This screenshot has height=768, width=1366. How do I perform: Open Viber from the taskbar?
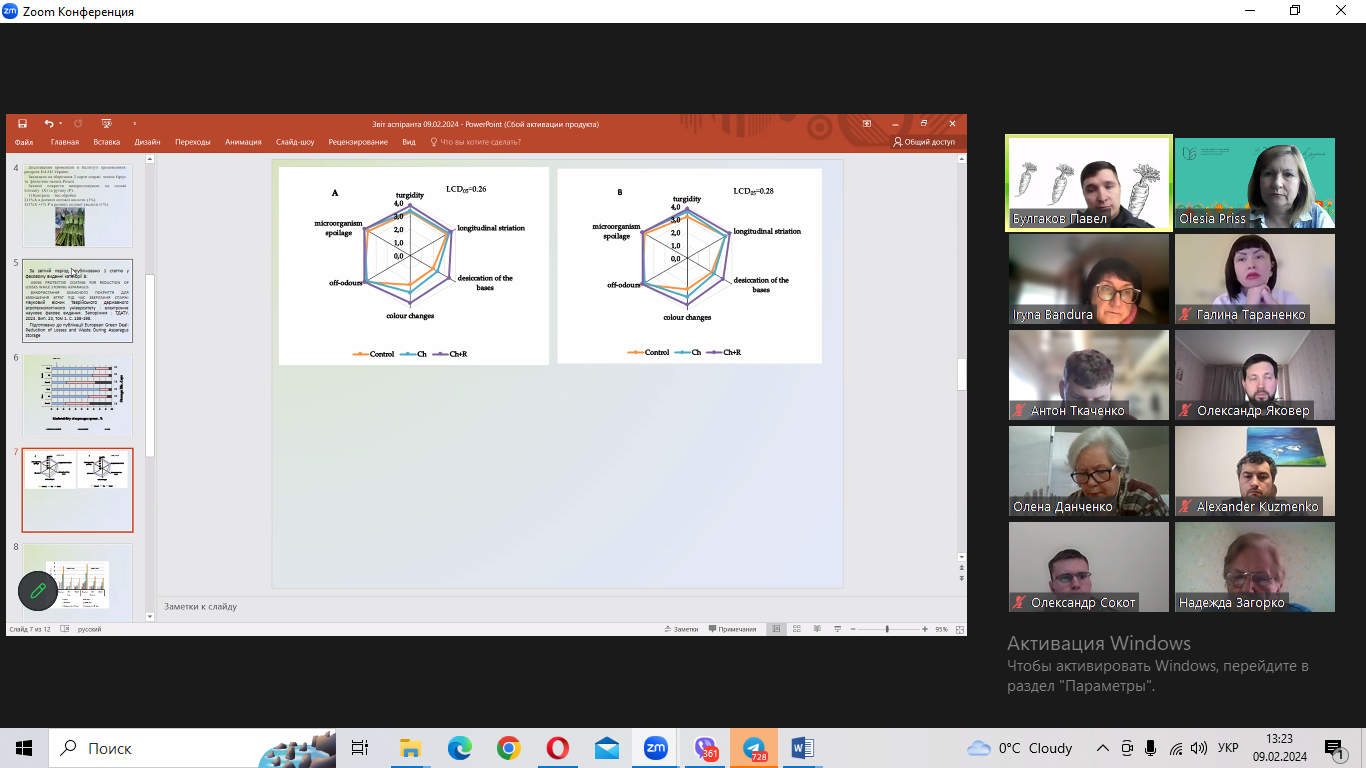[705, 748]
